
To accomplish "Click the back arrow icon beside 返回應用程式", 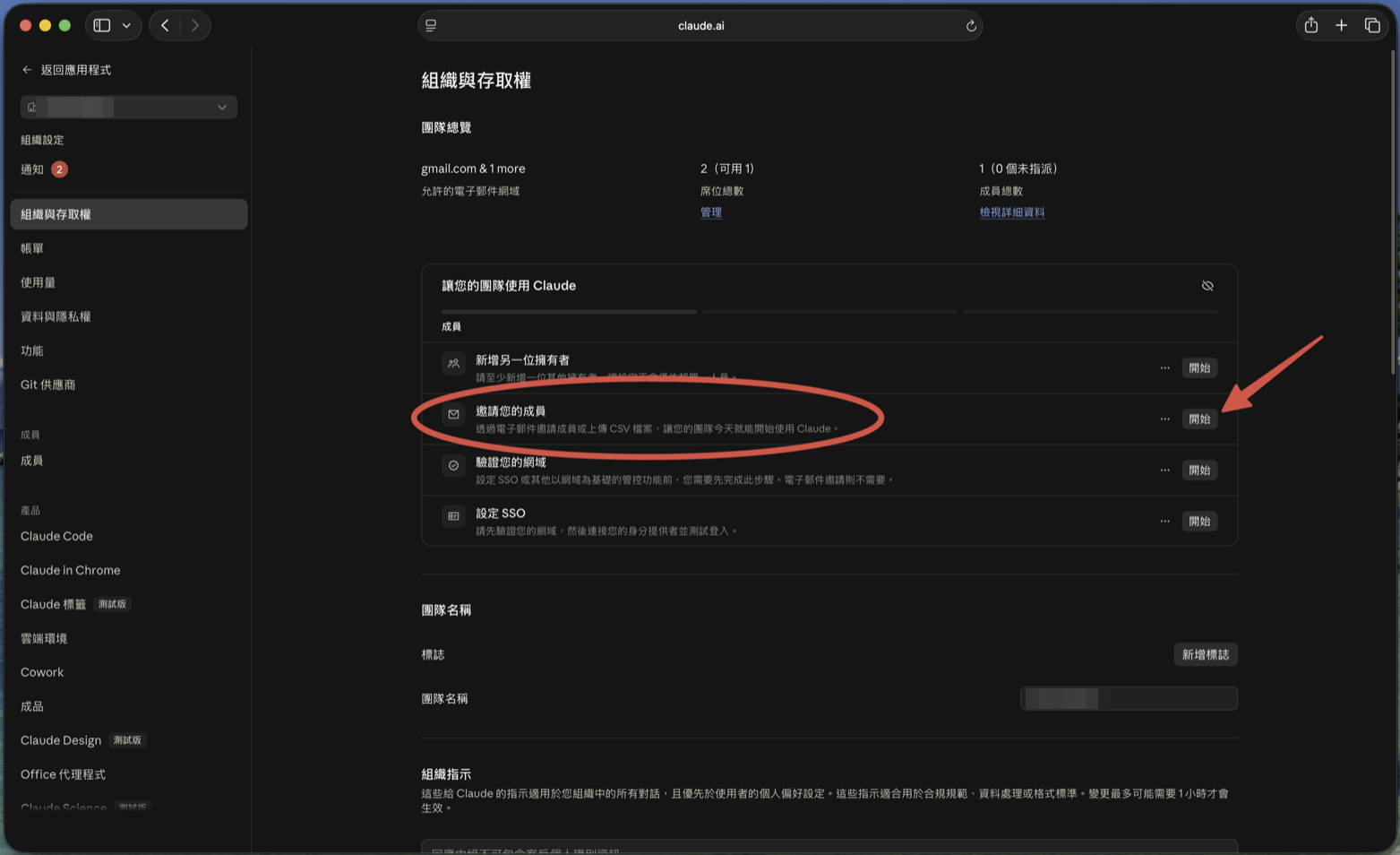I will pyautogui.click(x=27, y=70).
